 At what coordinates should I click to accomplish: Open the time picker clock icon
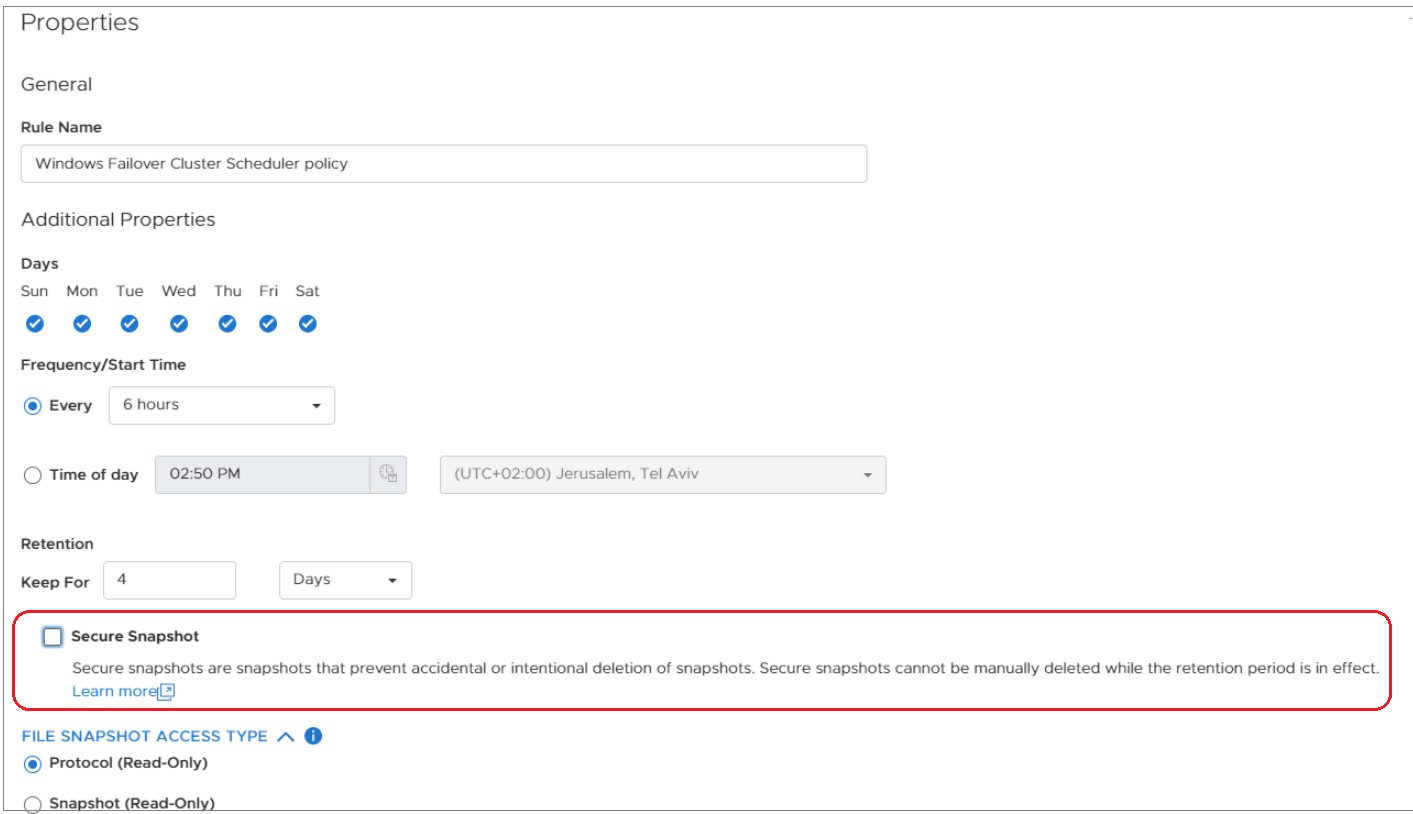point(389,474)
